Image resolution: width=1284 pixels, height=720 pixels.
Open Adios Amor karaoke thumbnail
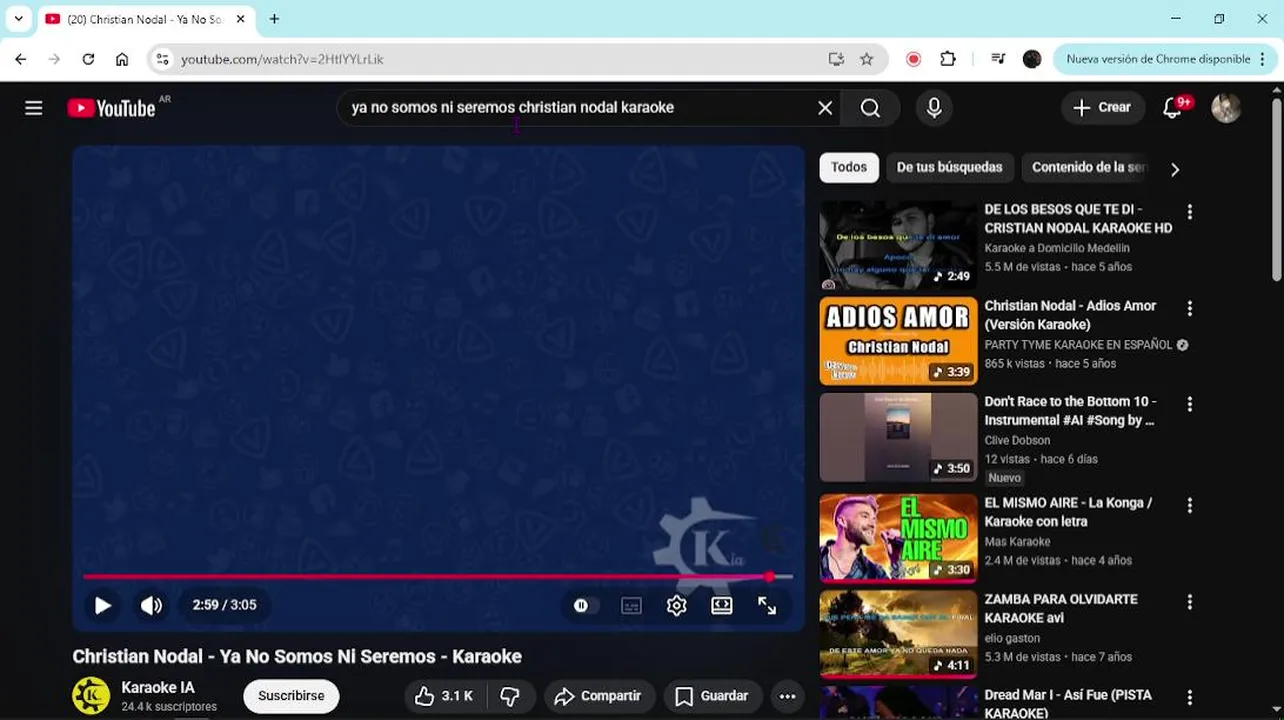(x=898, y=341)
